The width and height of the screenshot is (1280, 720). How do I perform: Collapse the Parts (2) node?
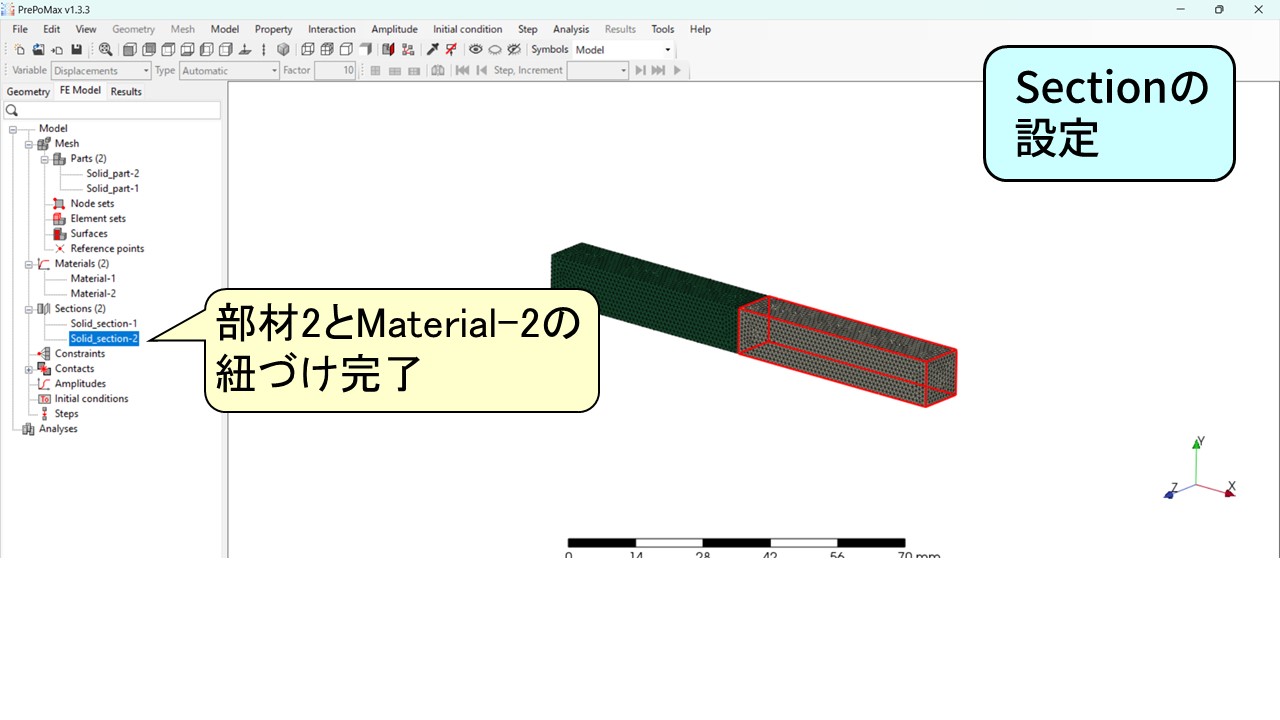45,159
